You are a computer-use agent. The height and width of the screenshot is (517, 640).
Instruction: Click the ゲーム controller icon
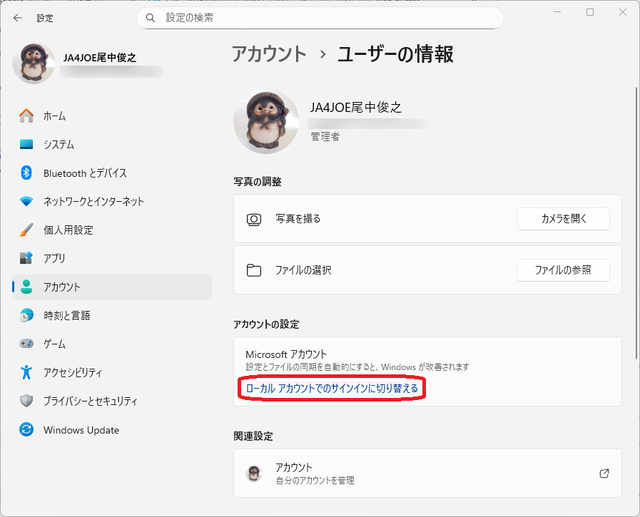[27, 344]
